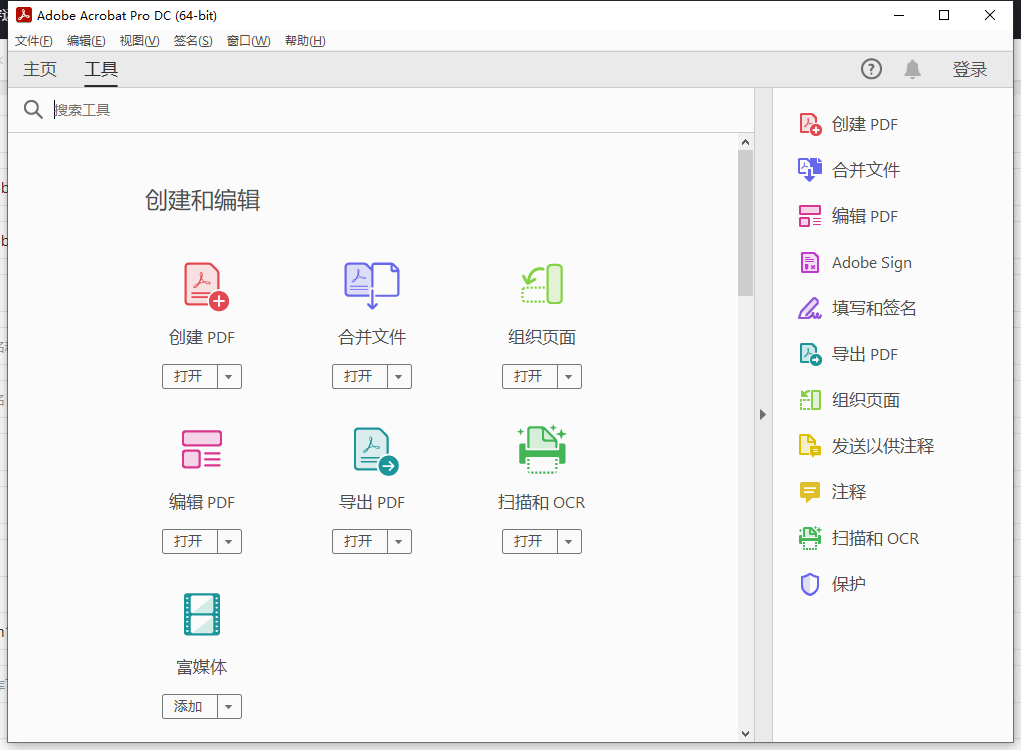Select 编辑 PDF icon in right sidebar
The image size is (1021, 750).
tap(810, 216)
